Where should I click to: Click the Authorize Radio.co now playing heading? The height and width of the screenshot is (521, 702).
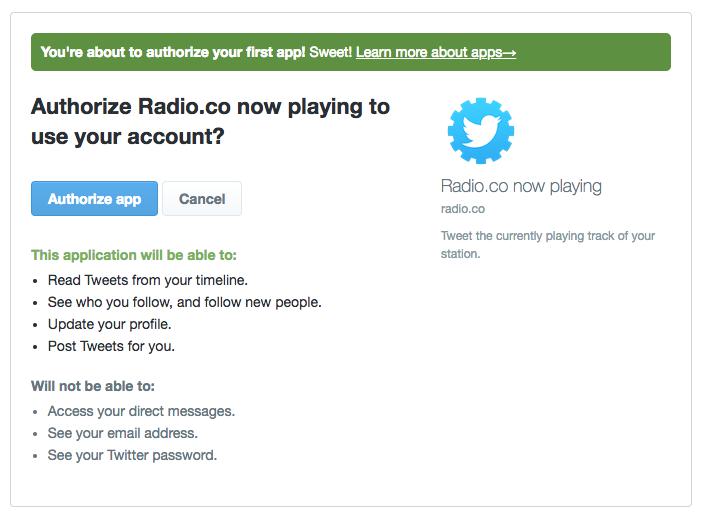tap(210, 107)
